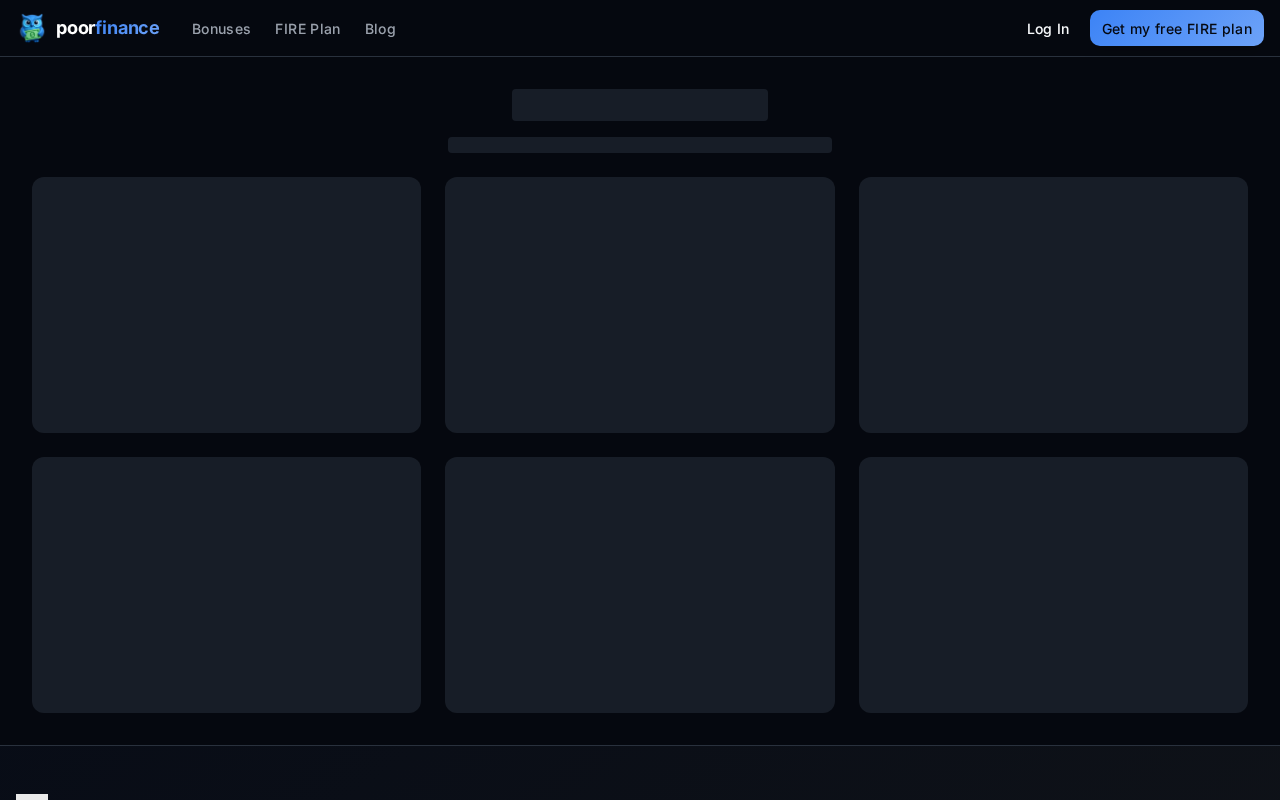This screenshot has width=1280, height=800.
Task: Click the page title skeleton placeholder bar
Action: (640, 105)
